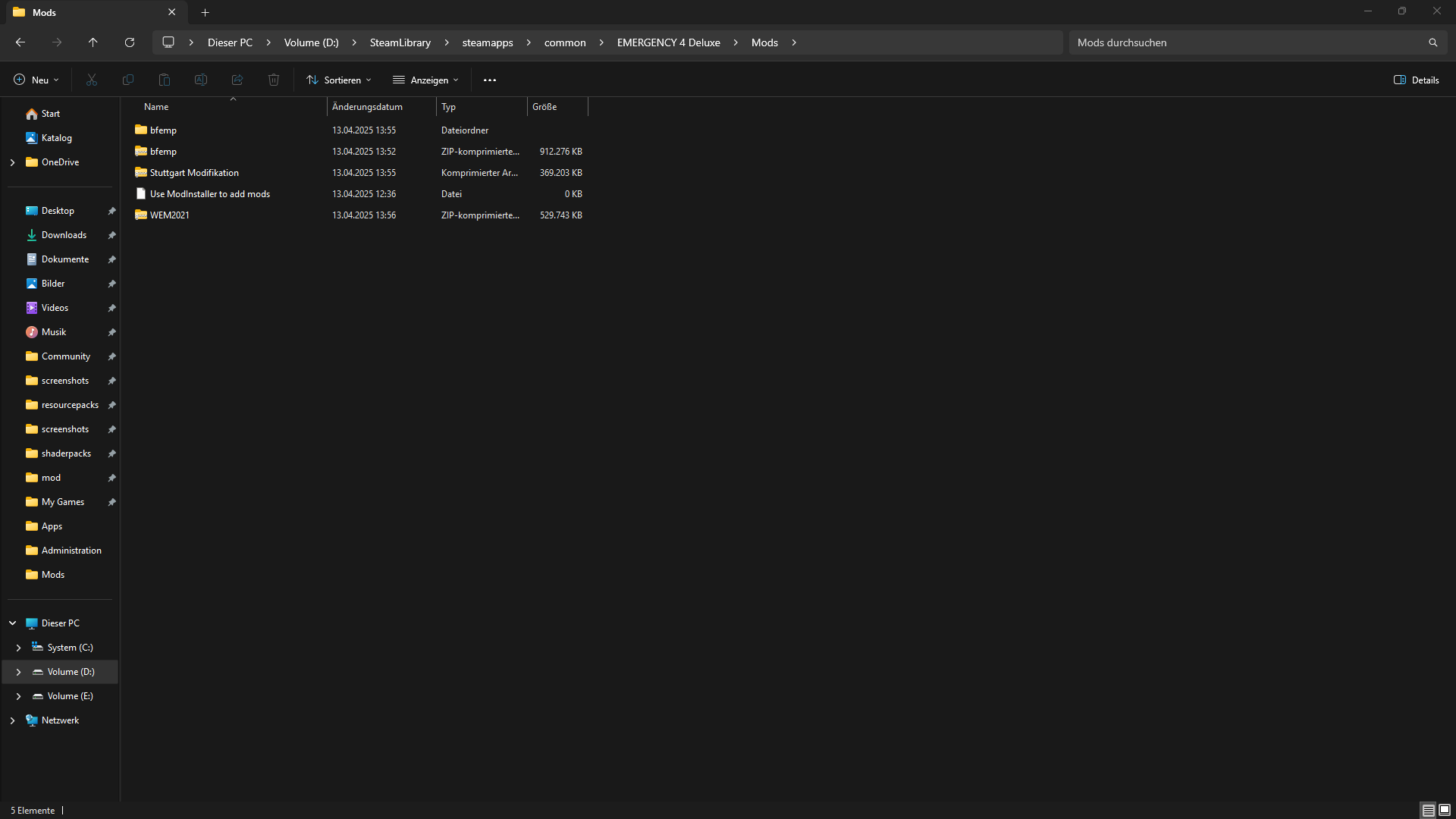
Task: Switch to details list view in status bar
Action: click(1428, 810)
